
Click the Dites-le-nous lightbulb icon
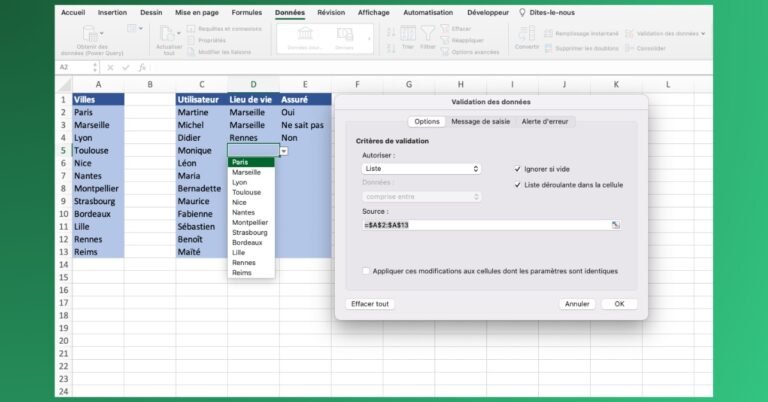click(522, 13)
